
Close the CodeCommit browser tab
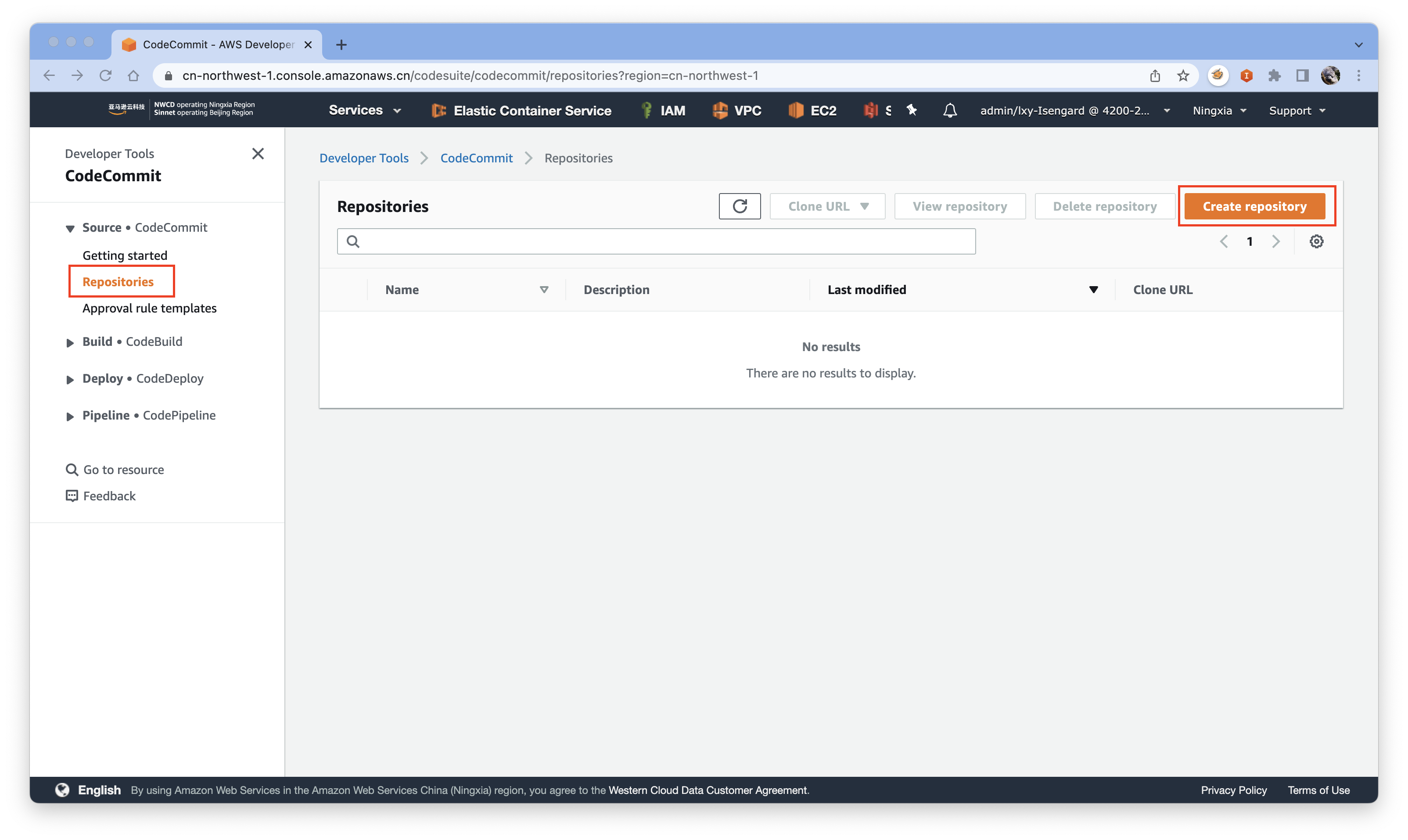tap(308, 45)
